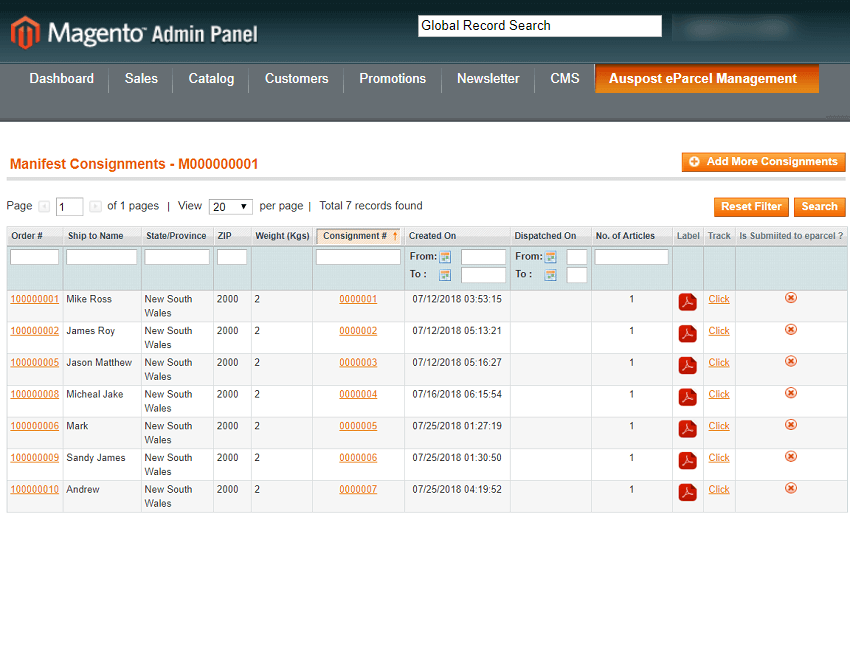Open Created On To date calendar
Image resolution: width=850 pixels, height=650 pixels.
(445, 275)
